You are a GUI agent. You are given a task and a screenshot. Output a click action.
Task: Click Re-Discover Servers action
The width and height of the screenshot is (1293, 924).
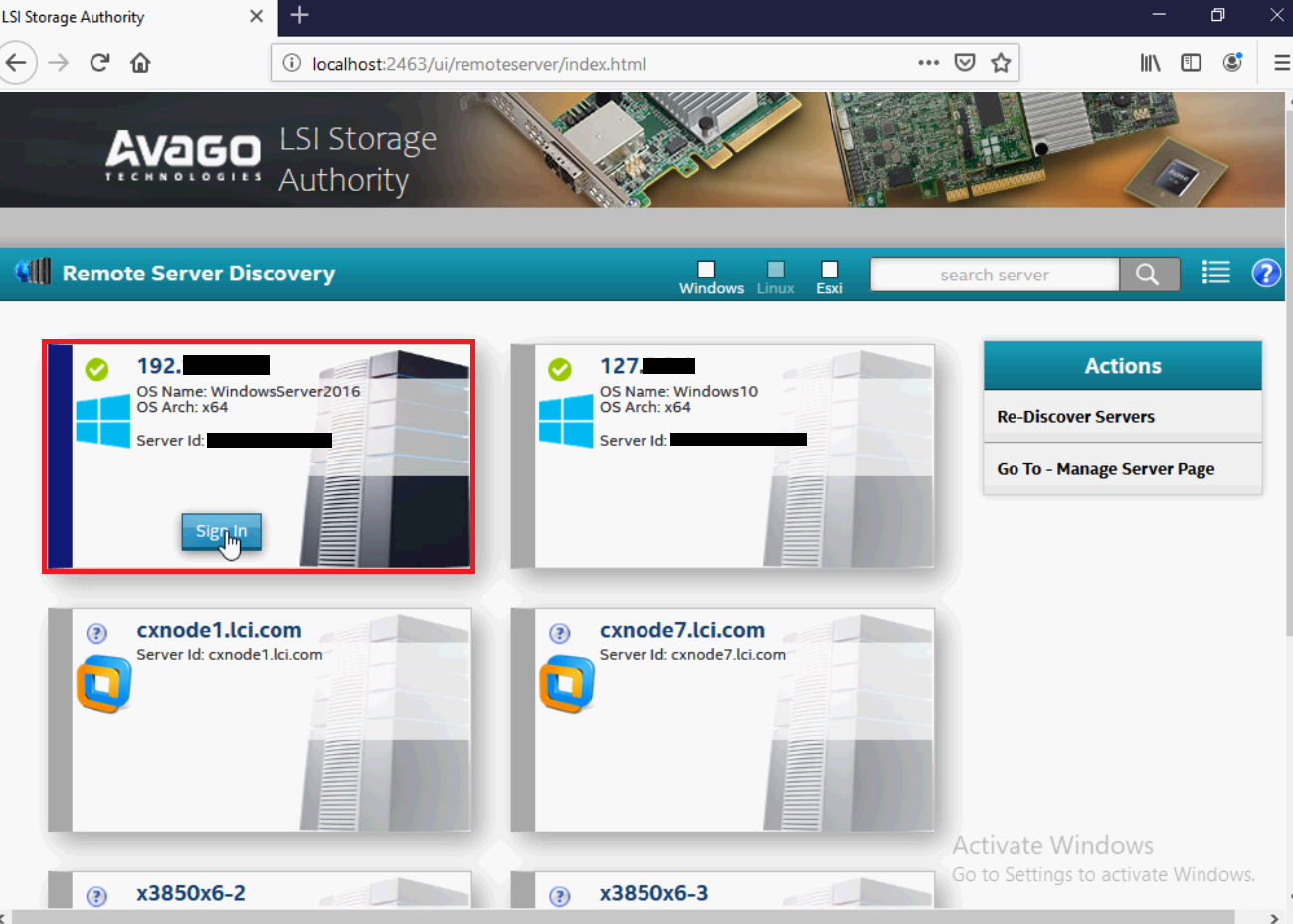[1075, 417]
